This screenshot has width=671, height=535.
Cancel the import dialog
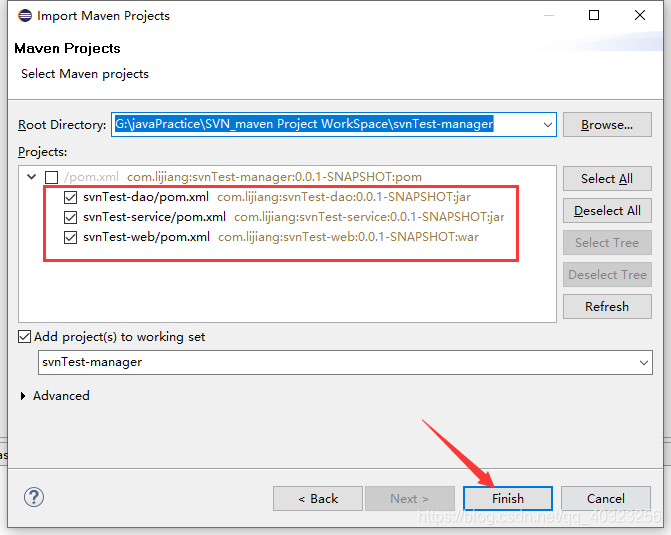tap(606, 498)
